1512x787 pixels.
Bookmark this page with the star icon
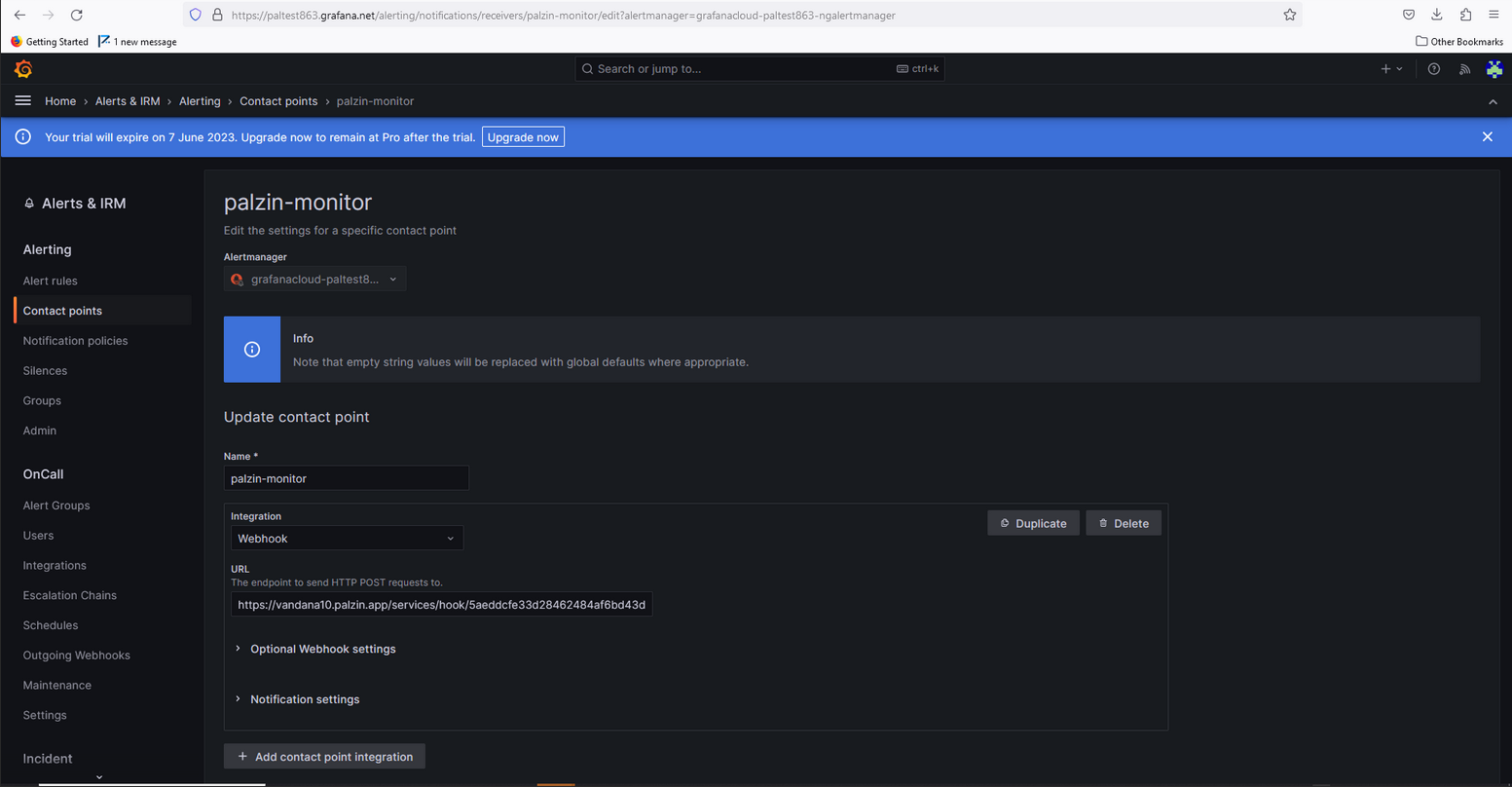(1290, 15)
